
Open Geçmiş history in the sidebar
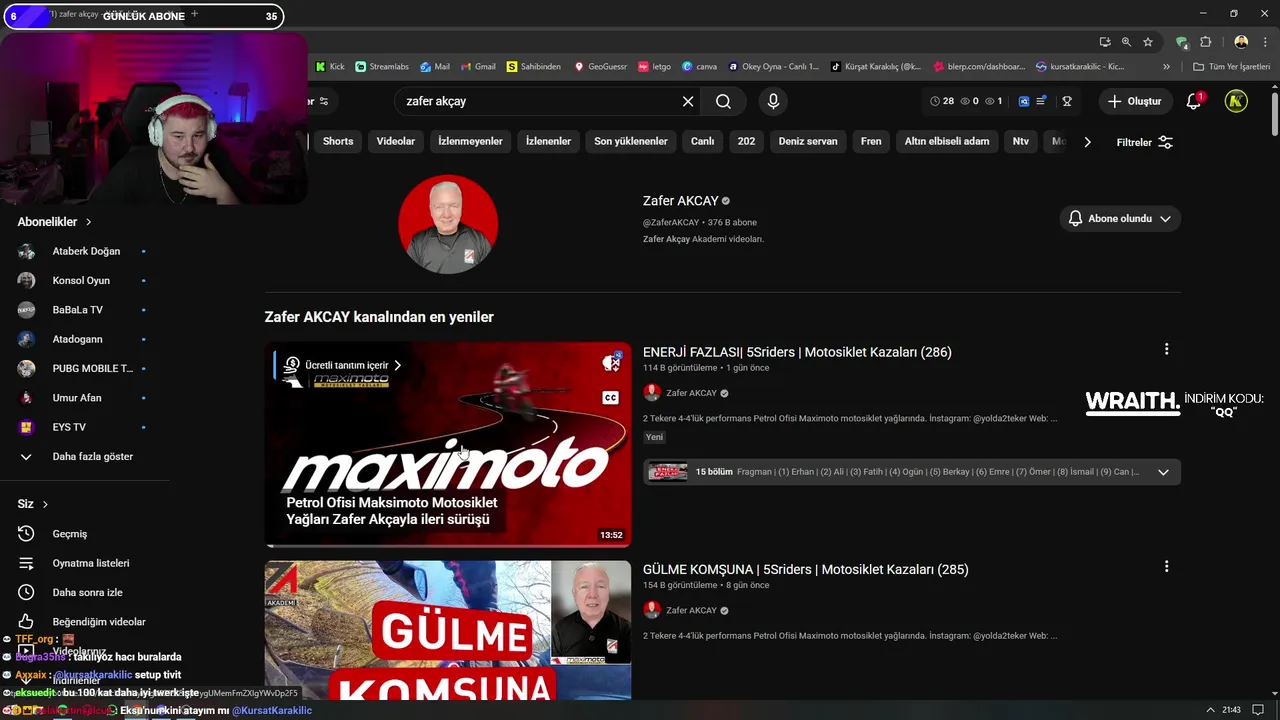coord(69,534)
